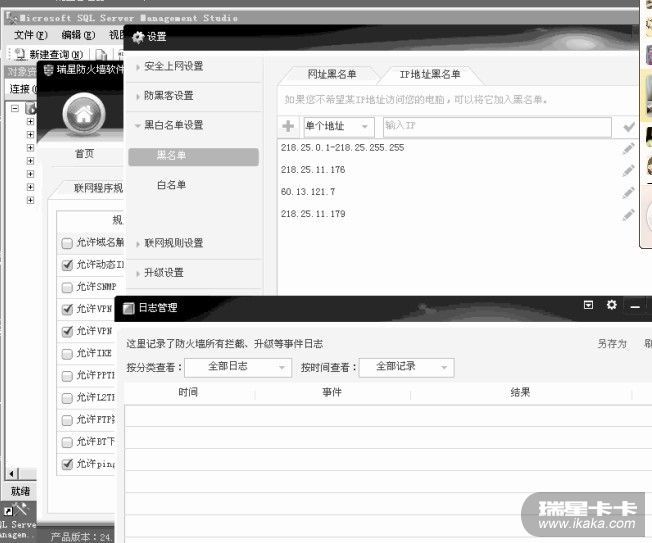Edit the 218.25.11.179 entry pencil icon
The height and width of the screenshot is (543, 652).
tap(628, 214)
